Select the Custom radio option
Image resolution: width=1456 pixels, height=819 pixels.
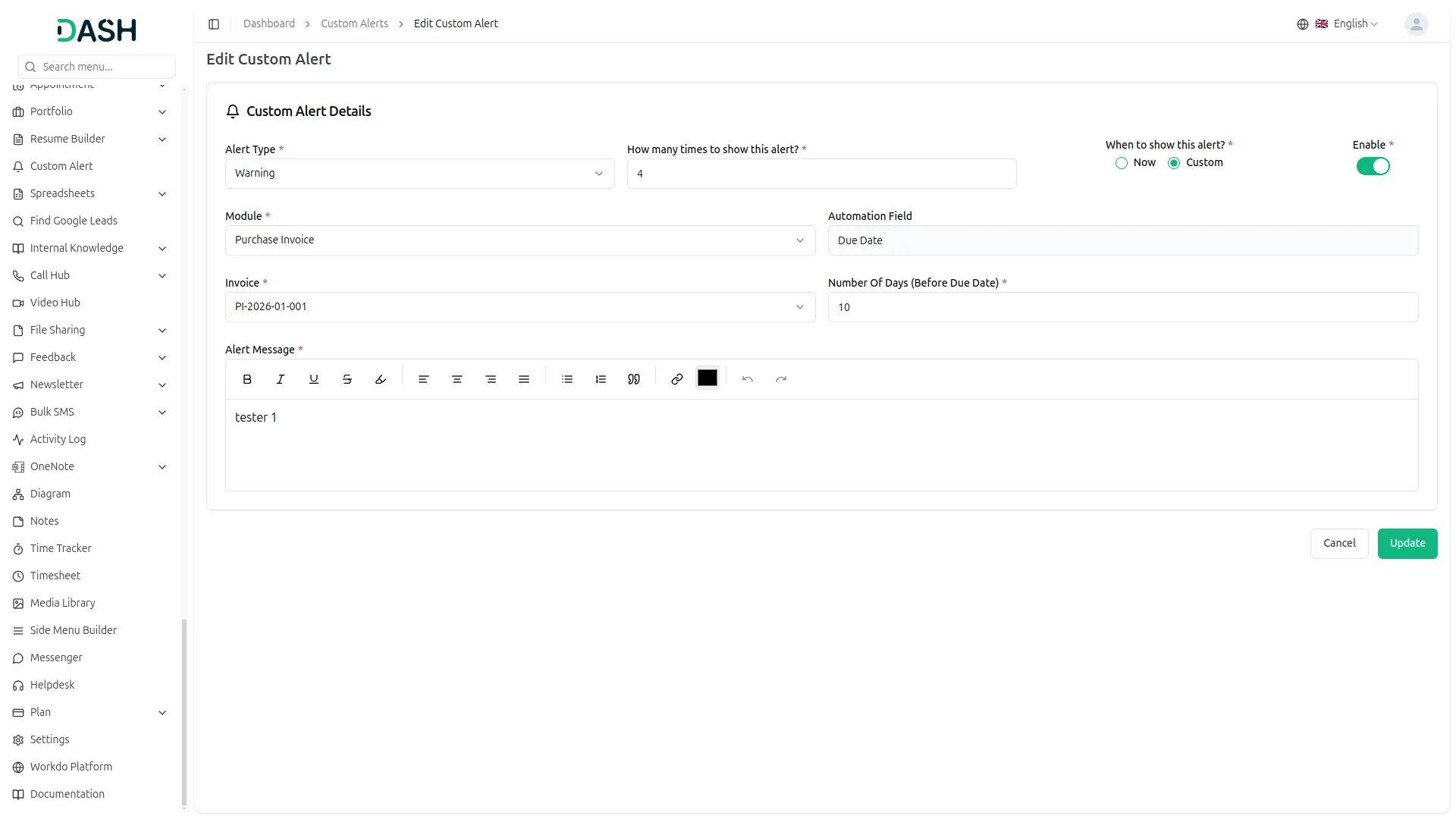[x=1174, y=163]
